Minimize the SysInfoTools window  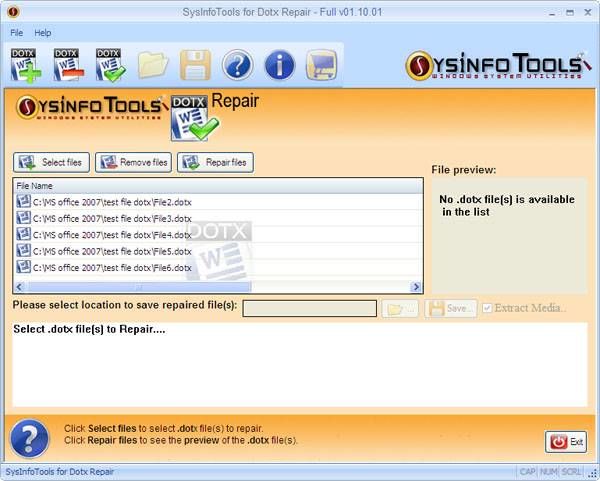(x=552, y=13)
